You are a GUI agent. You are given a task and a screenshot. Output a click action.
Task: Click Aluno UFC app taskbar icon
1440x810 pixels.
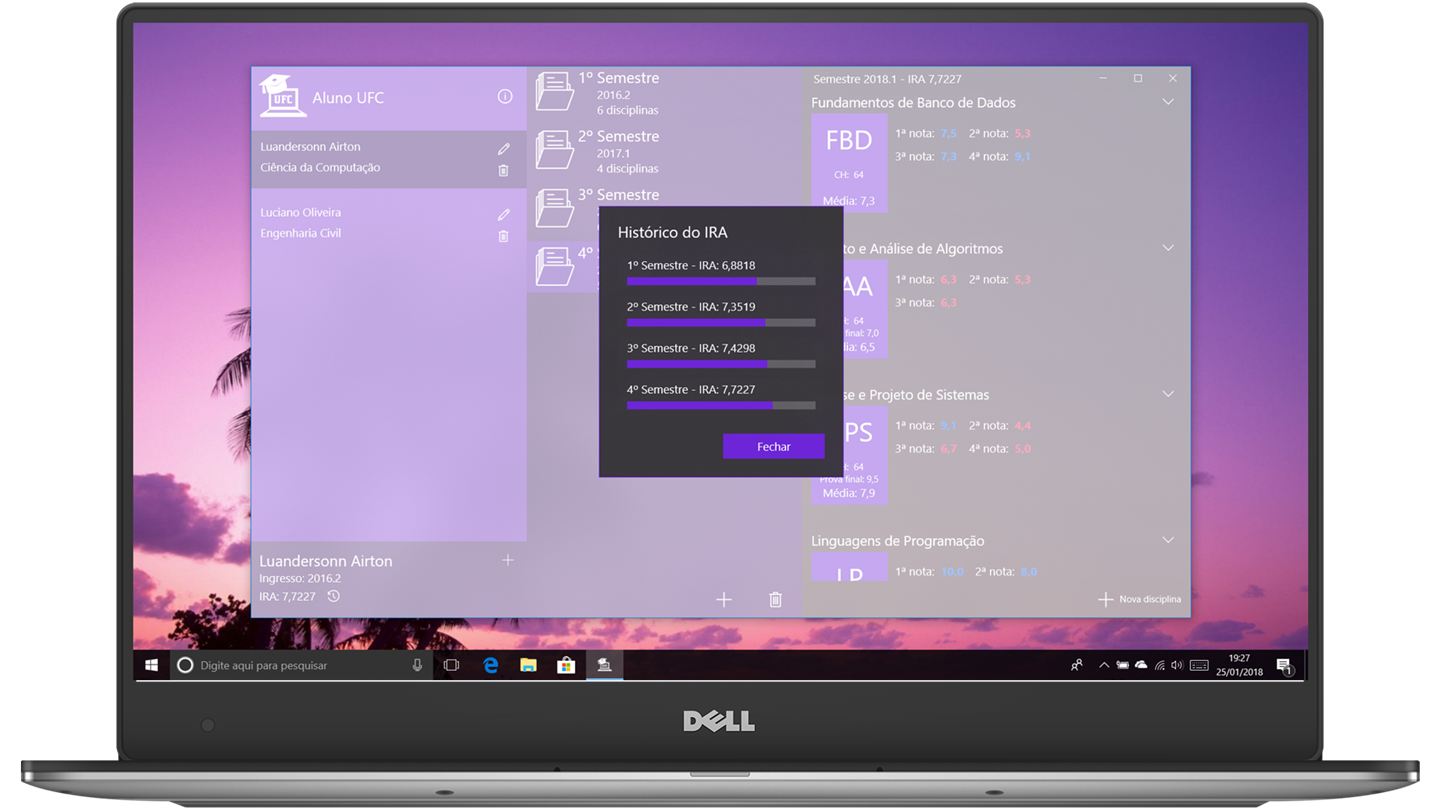click(604, 665)
